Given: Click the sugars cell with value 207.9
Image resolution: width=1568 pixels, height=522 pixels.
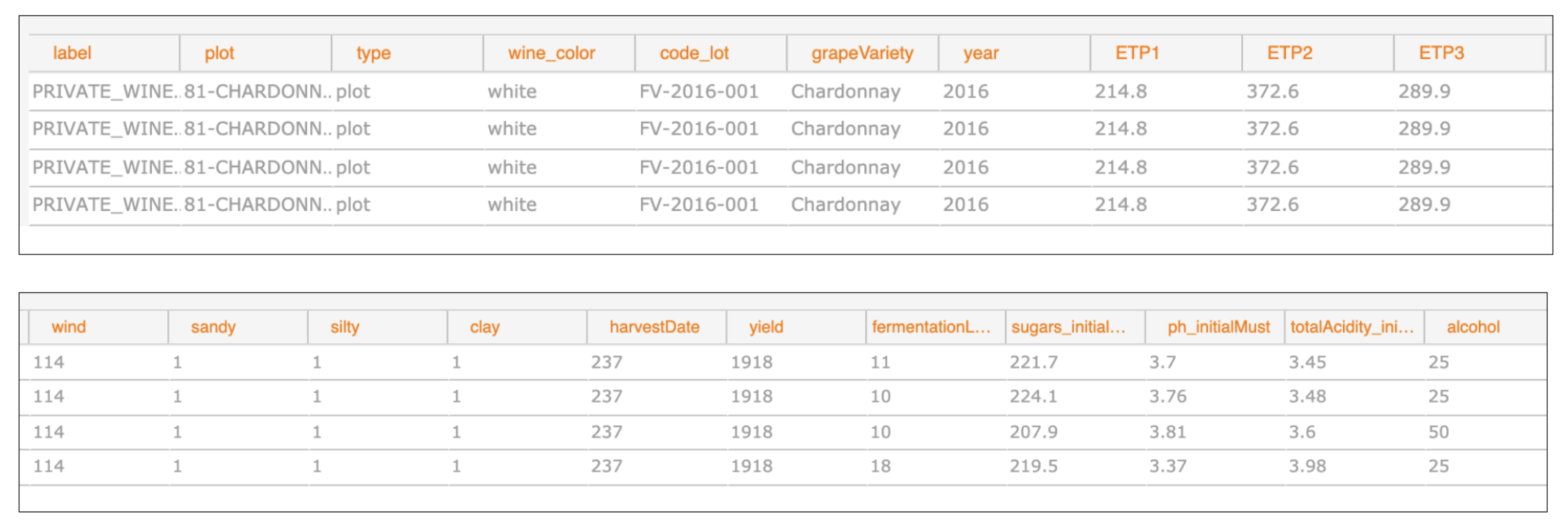Looking at the screenshot, I should coord(1034,432).
